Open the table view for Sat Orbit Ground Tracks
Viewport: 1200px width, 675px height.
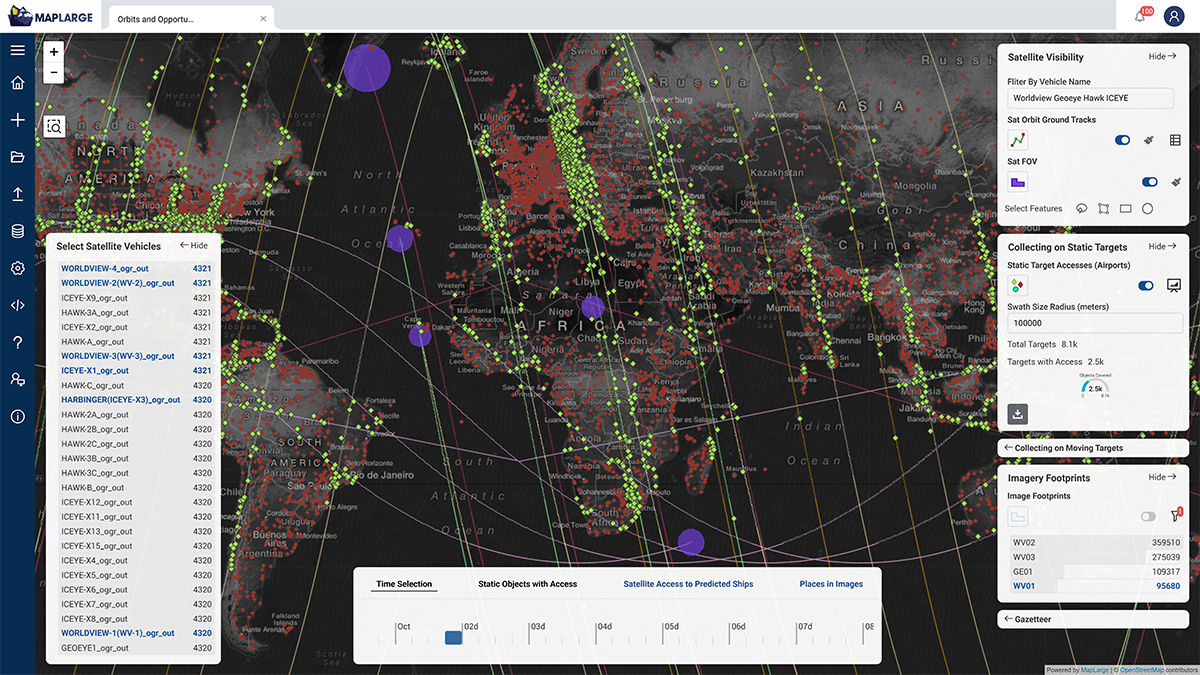(x=1176, y=140)
